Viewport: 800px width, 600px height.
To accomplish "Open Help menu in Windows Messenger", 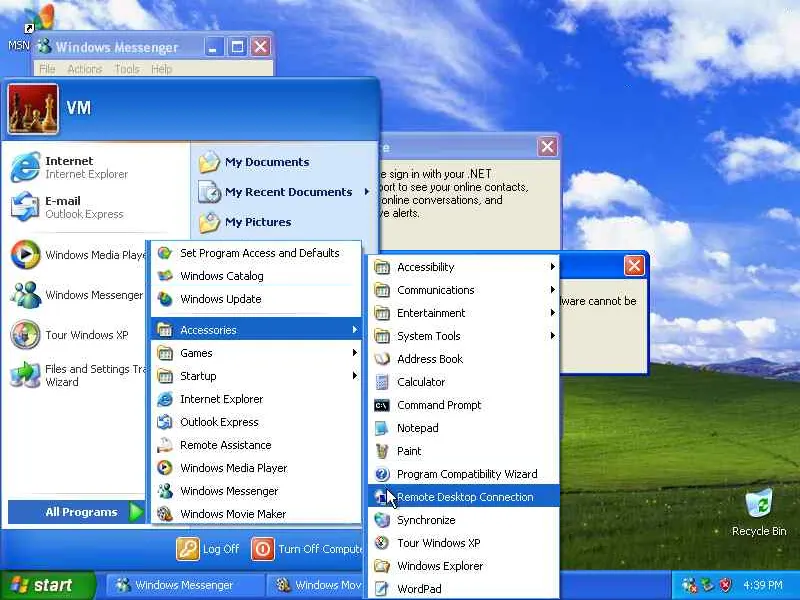I will tap(161, 69).
